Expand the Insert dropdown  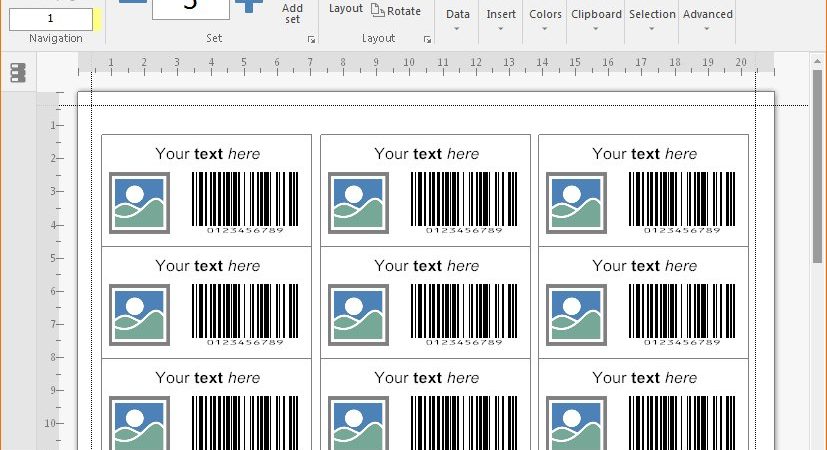click(501, 20)
